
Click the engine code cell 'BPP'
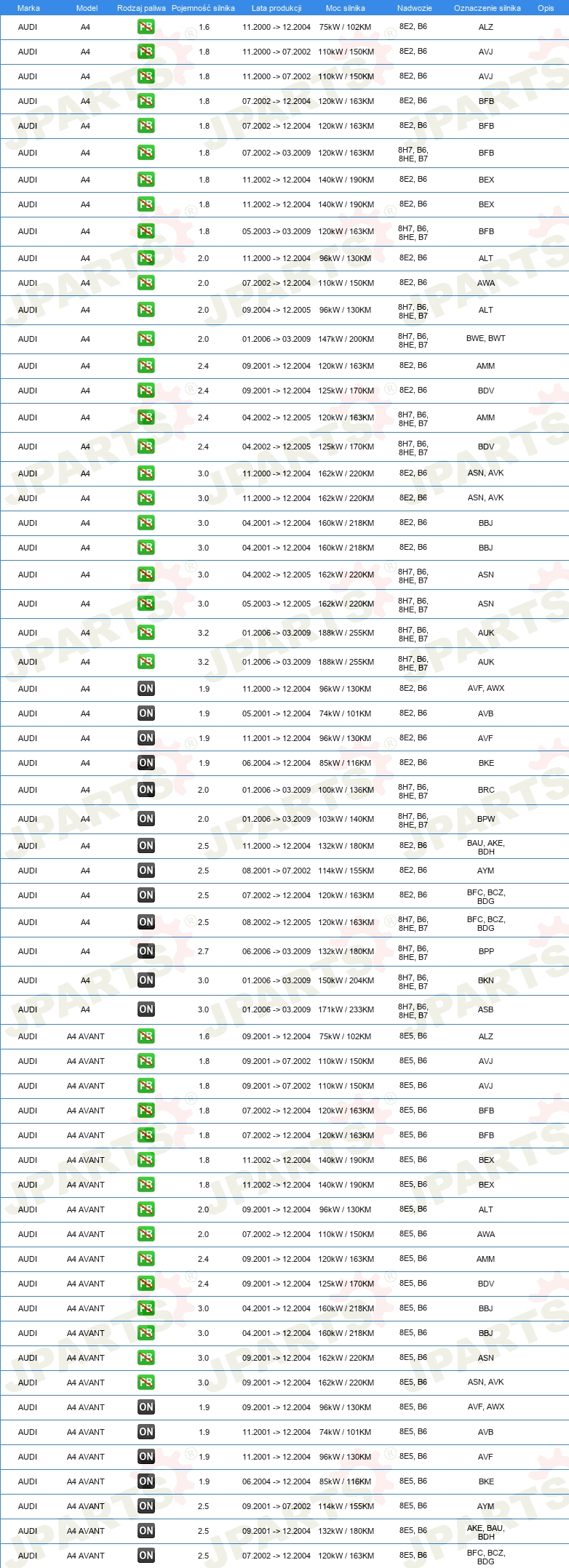pyautogui.click(x=486, y=951)
